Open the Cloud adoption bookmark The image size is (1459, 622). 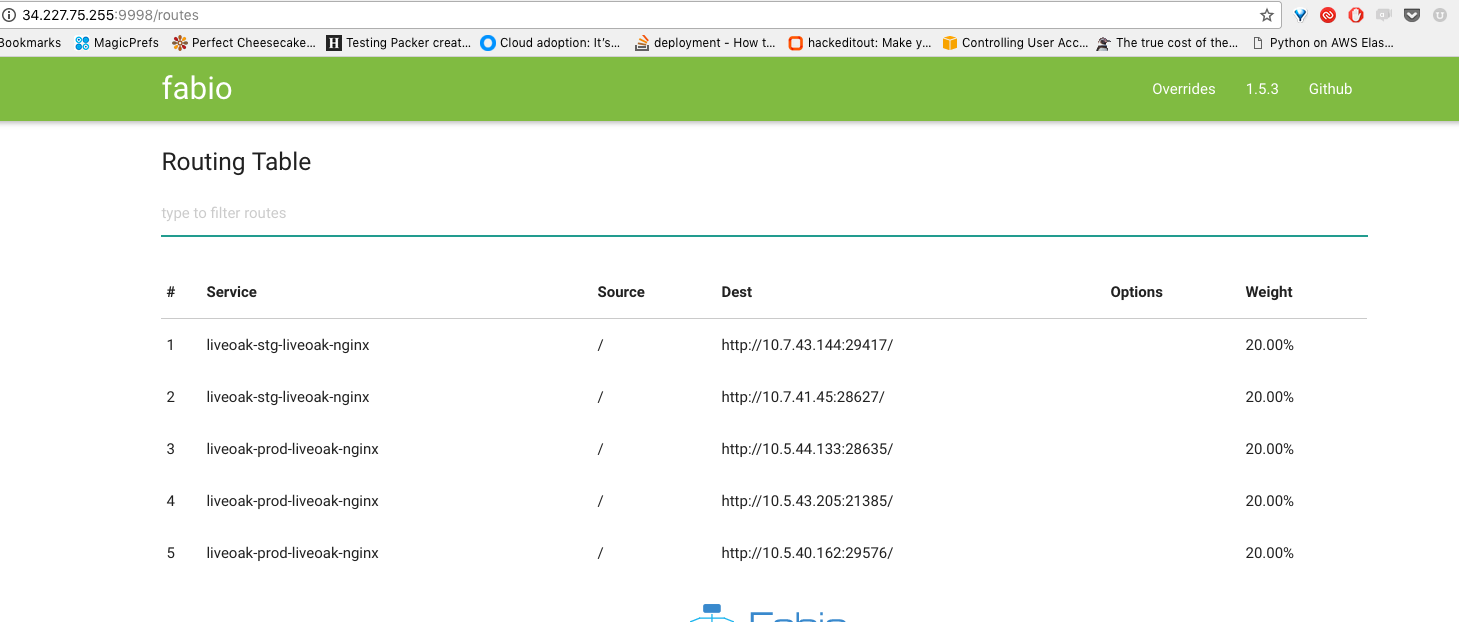pyautogui.click(x=550, y=43)
